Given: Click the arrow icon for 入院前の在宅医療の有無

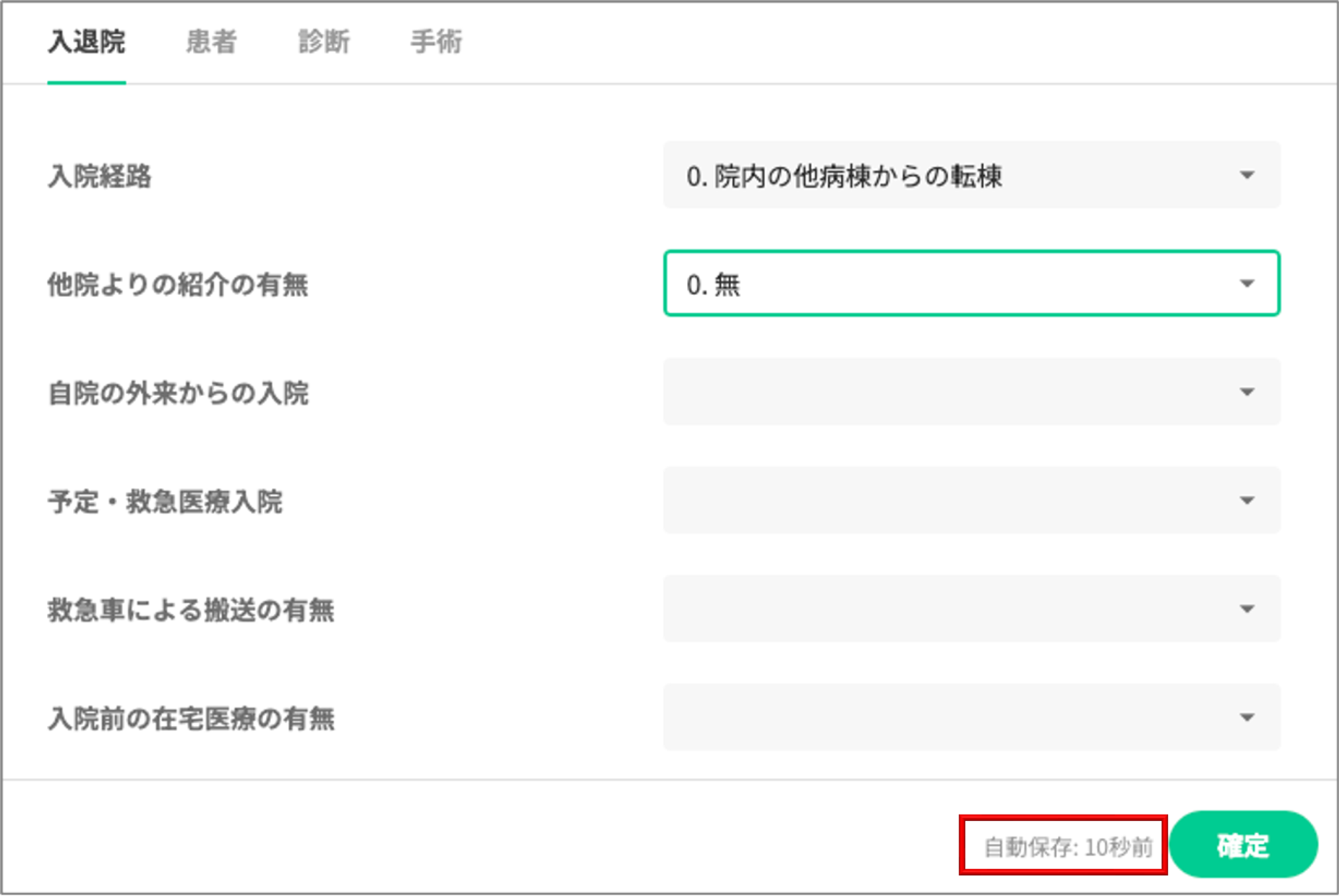Looking at the screenshot, I should coord(1247,717).
